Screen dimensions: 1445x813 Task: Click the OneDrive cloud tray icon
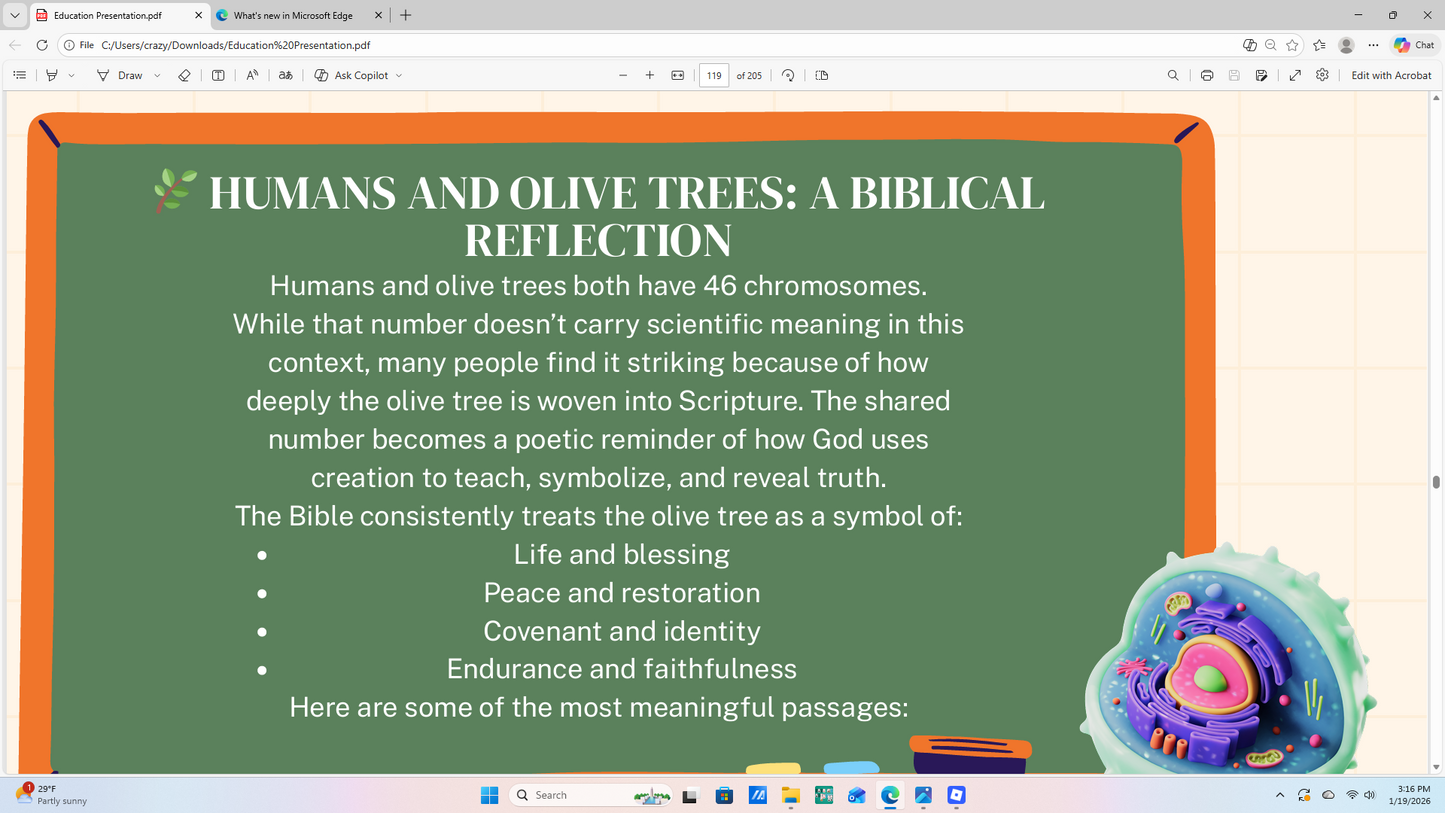tap(1328, 795)
